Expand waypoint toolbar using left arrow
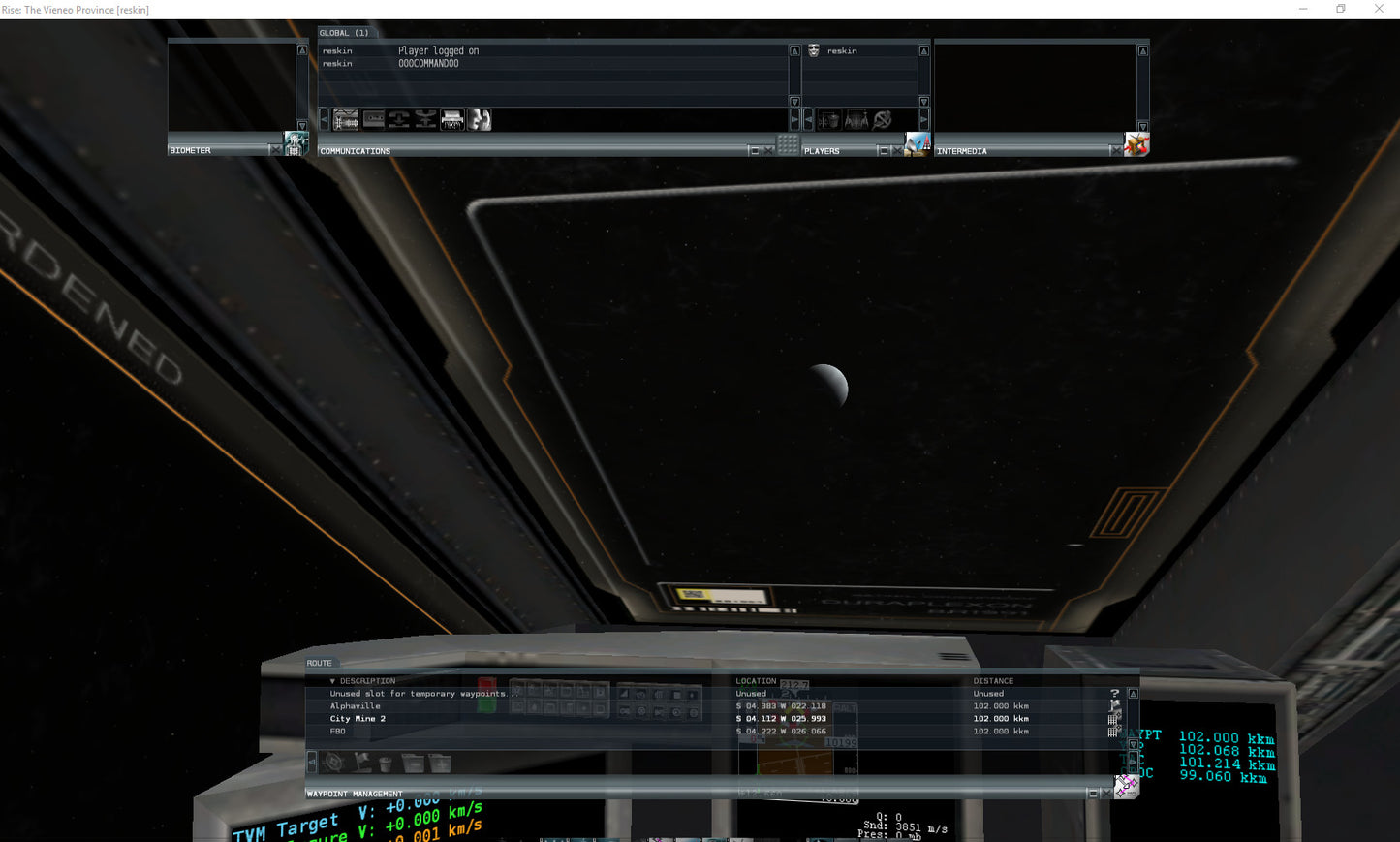Screen dimensions: 1400x842 click(x=312, y=763)
